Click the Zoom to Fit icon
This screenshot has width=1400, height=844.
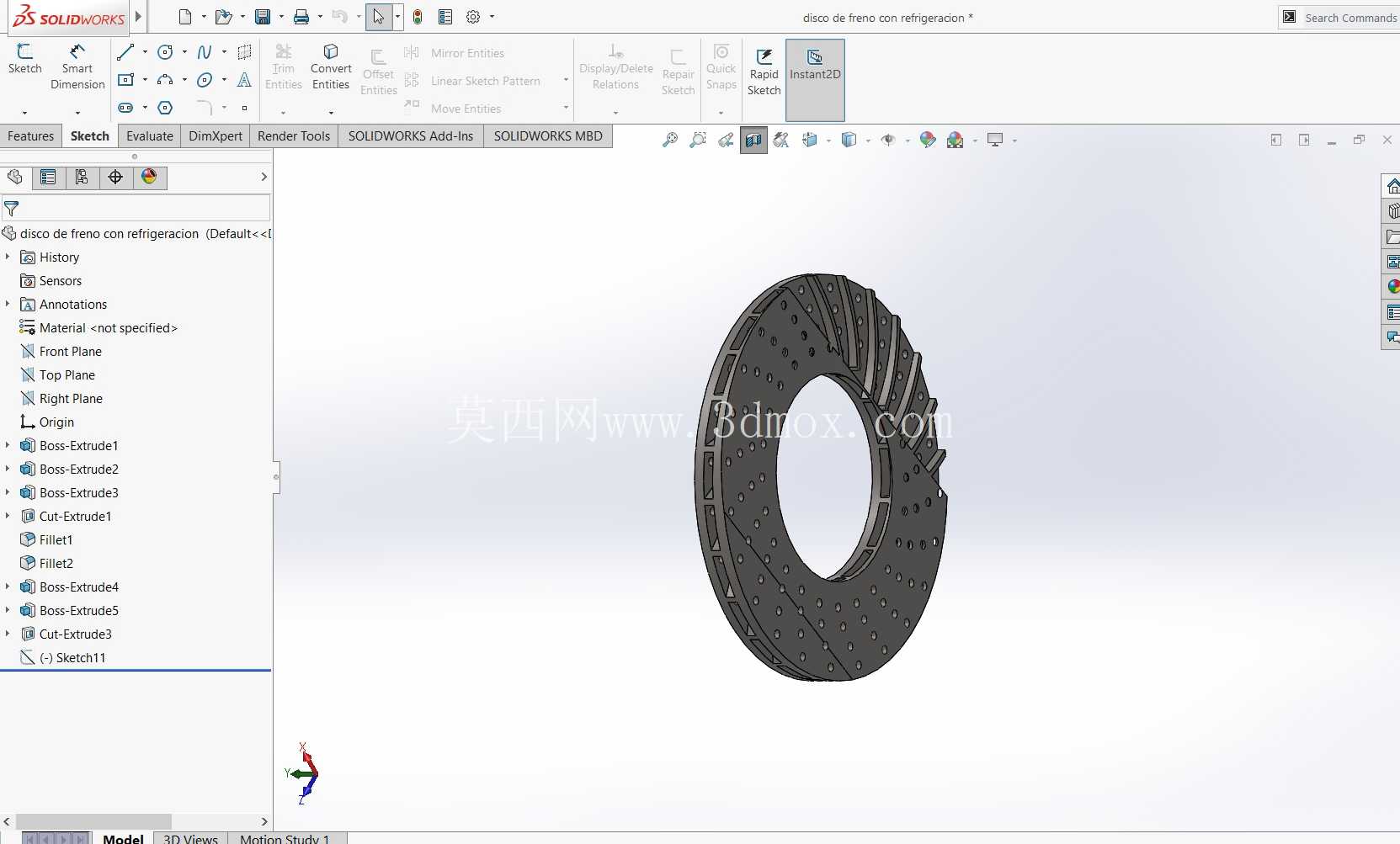670,140
